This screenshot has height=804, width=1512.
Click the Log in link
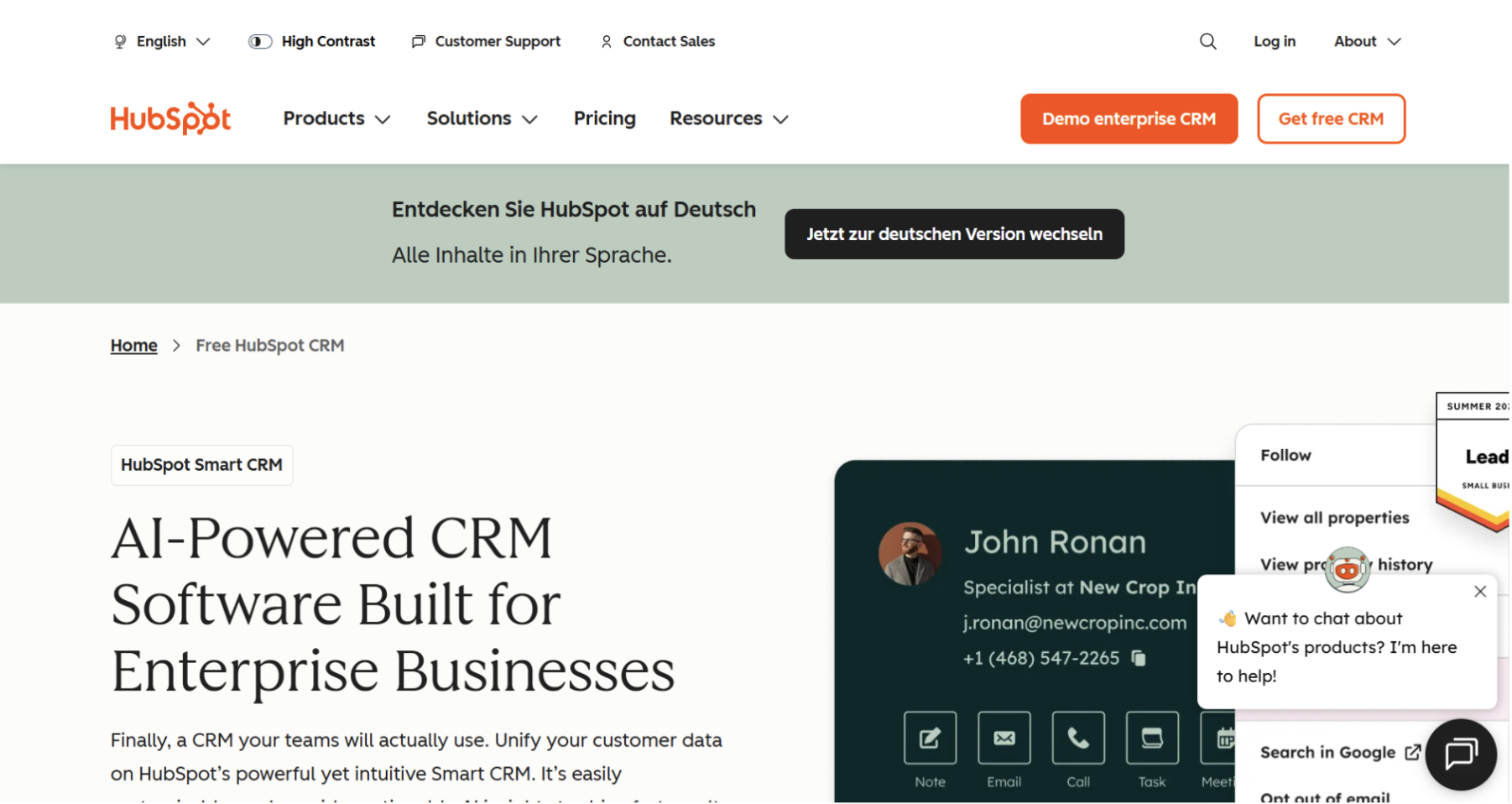pyautogui.click(x=1274, y=41)
